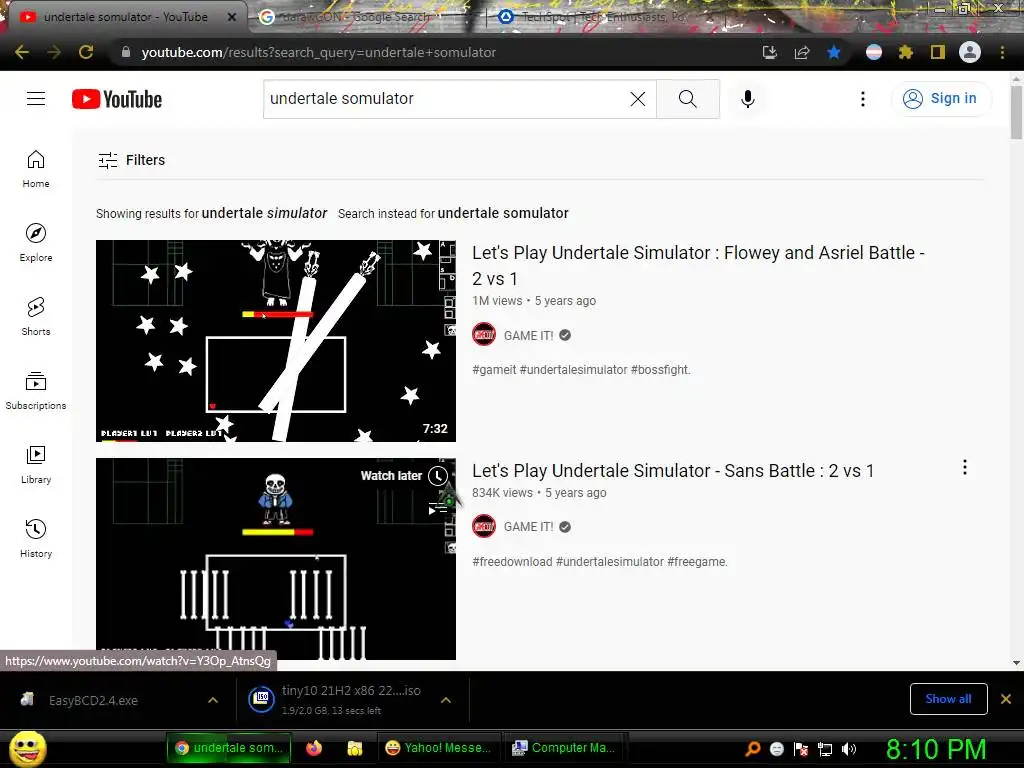Screen dimensions: 1024x768
Task: Click the #gameit hashtag
Action: (x=494, y=370)
